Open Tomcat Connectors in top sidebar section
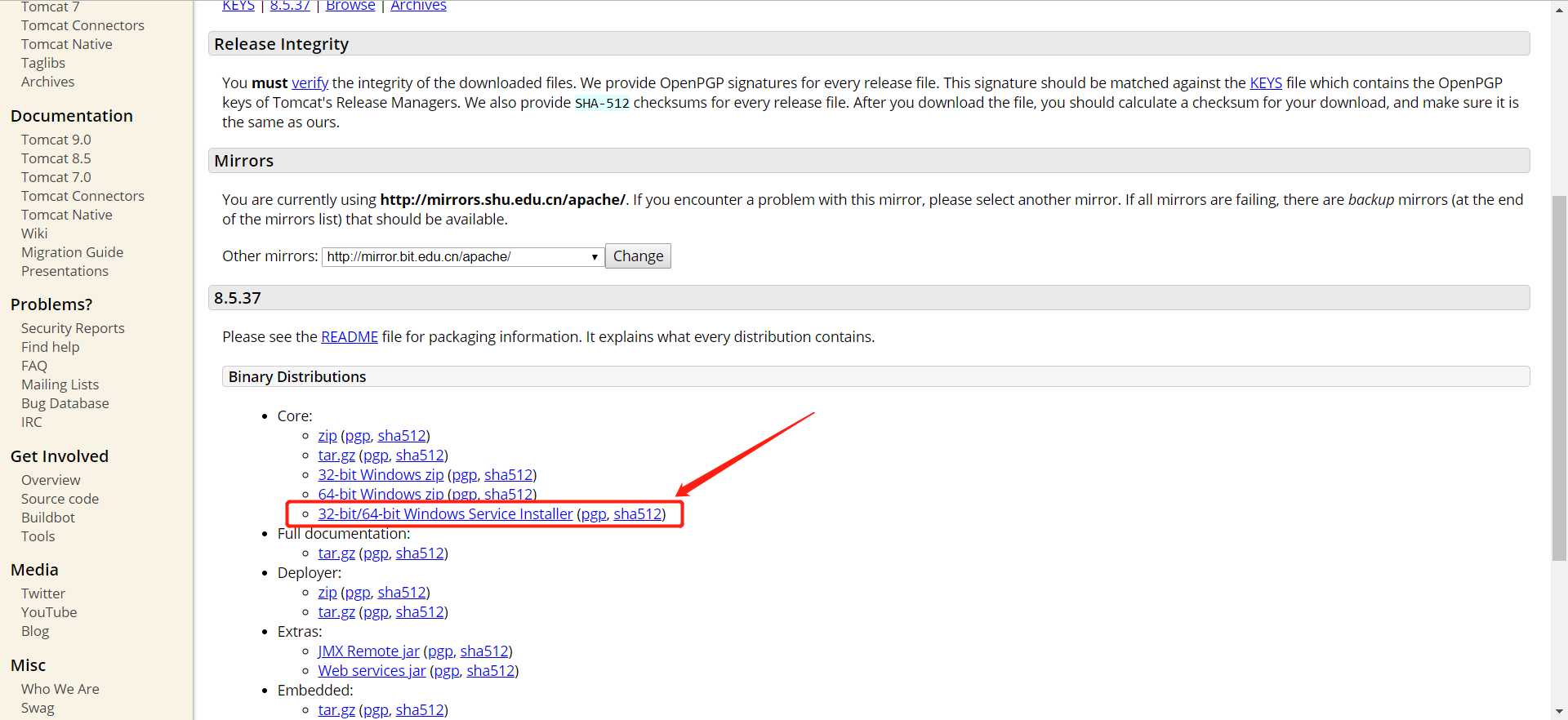The width and height of the screenshot is (1568, 720). 82,25
